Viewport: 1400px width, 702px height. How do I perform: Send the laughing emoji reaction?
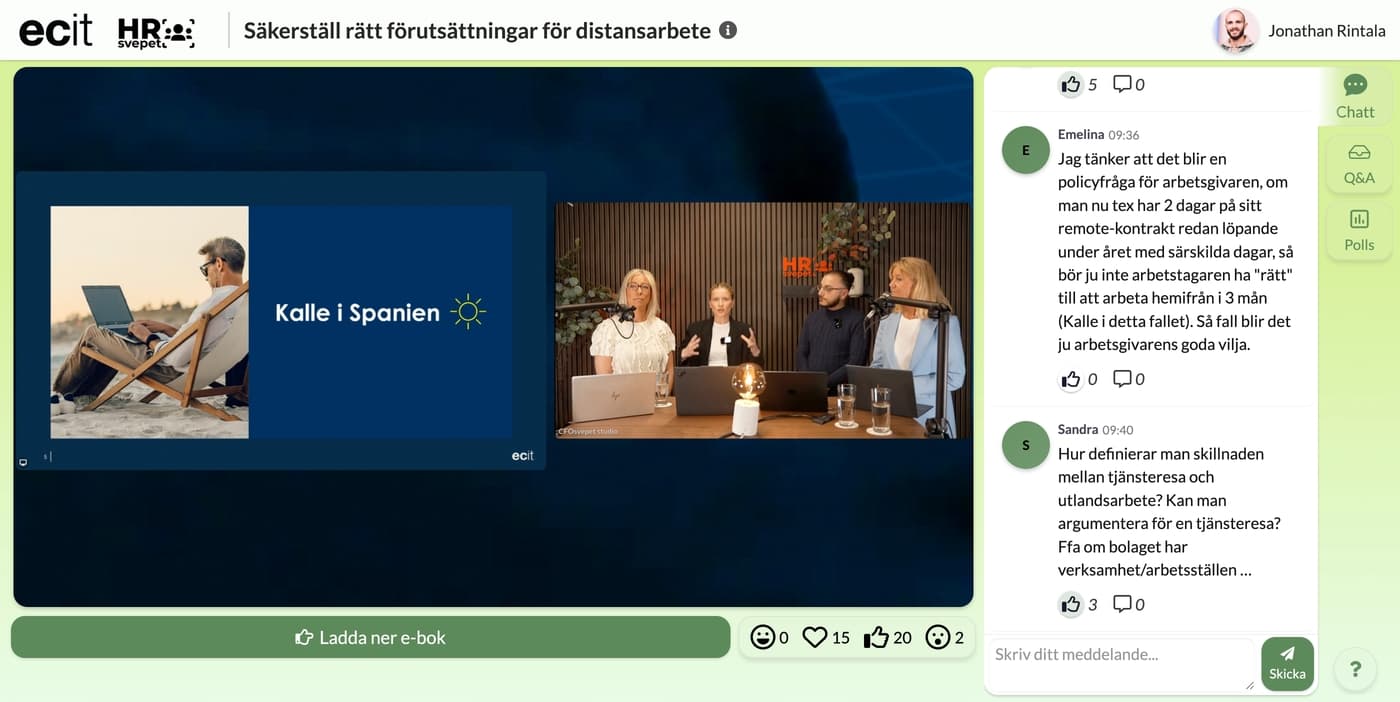pyautogui.click(x=763, y=637)
